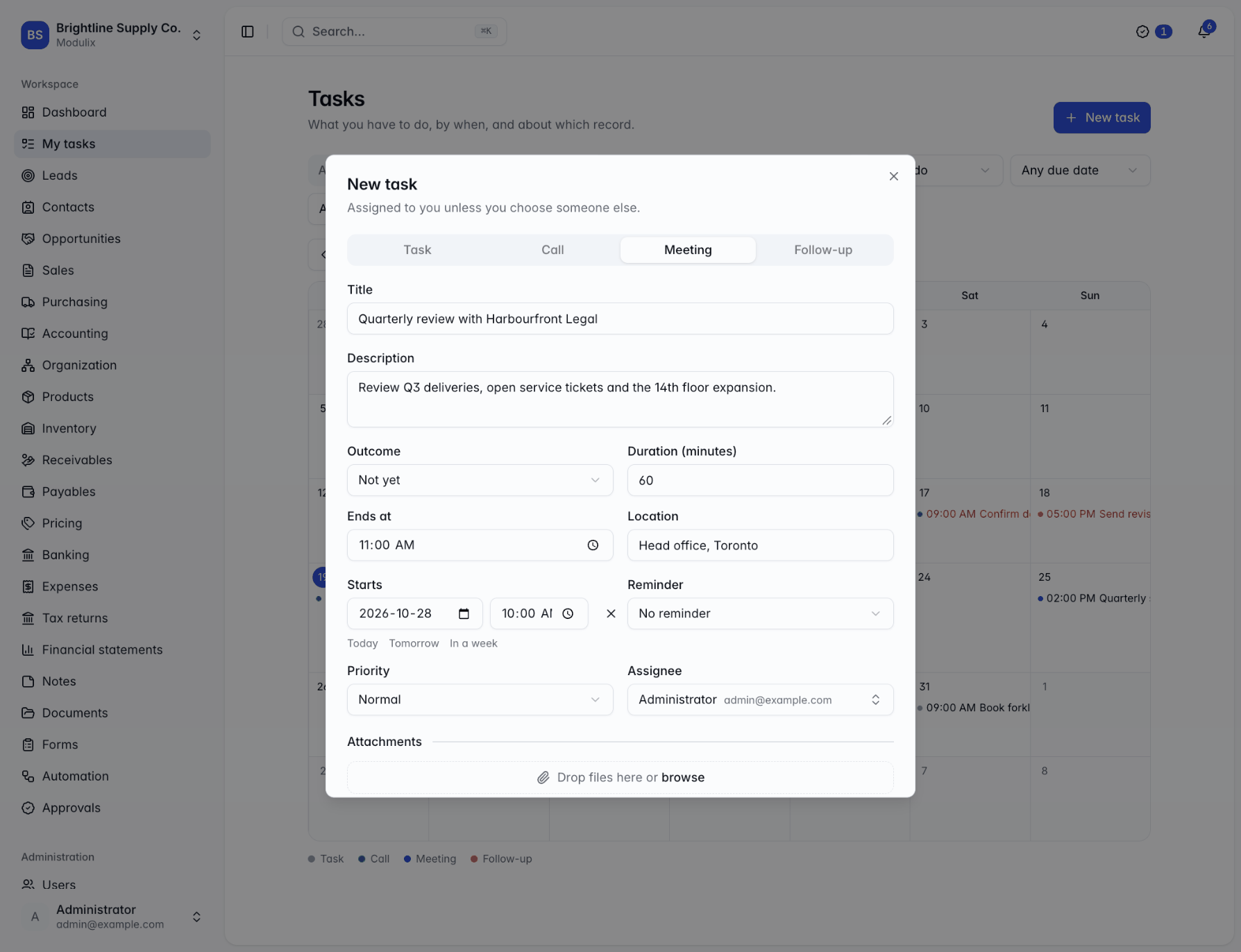Image resolution: width=1241 pixels, height=952 pixels.
Task: Click the Automation workflow icon
Action: click(x=28, y=776)
